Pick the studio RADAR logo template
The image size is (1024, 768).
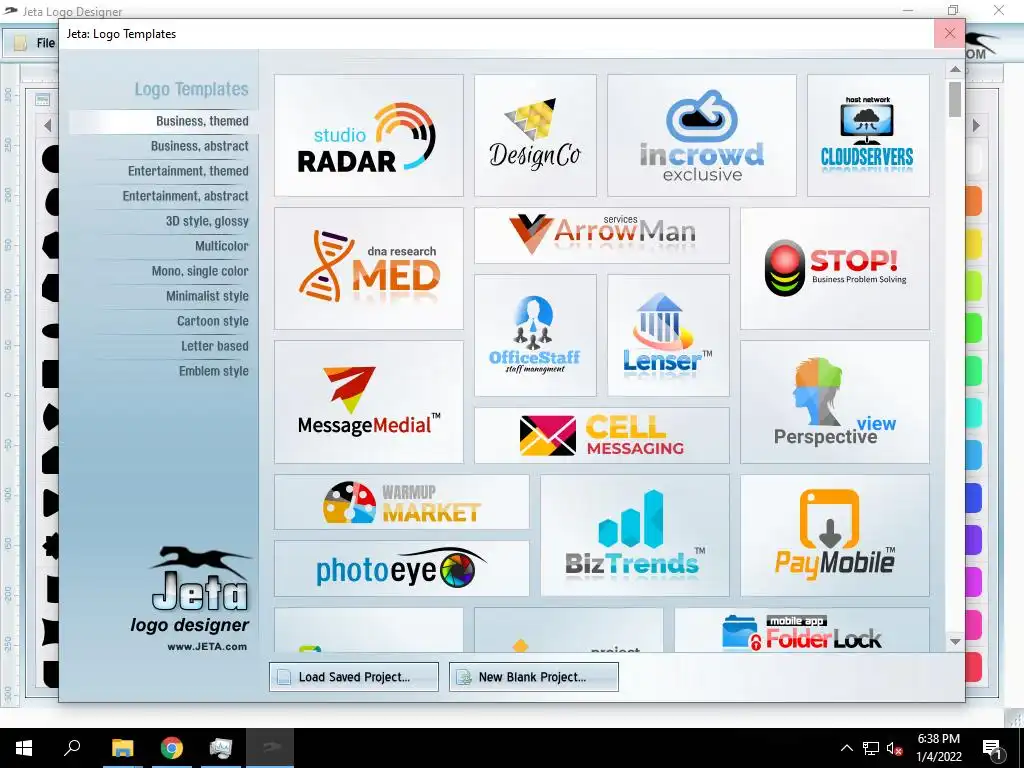[x=369, y=135]
